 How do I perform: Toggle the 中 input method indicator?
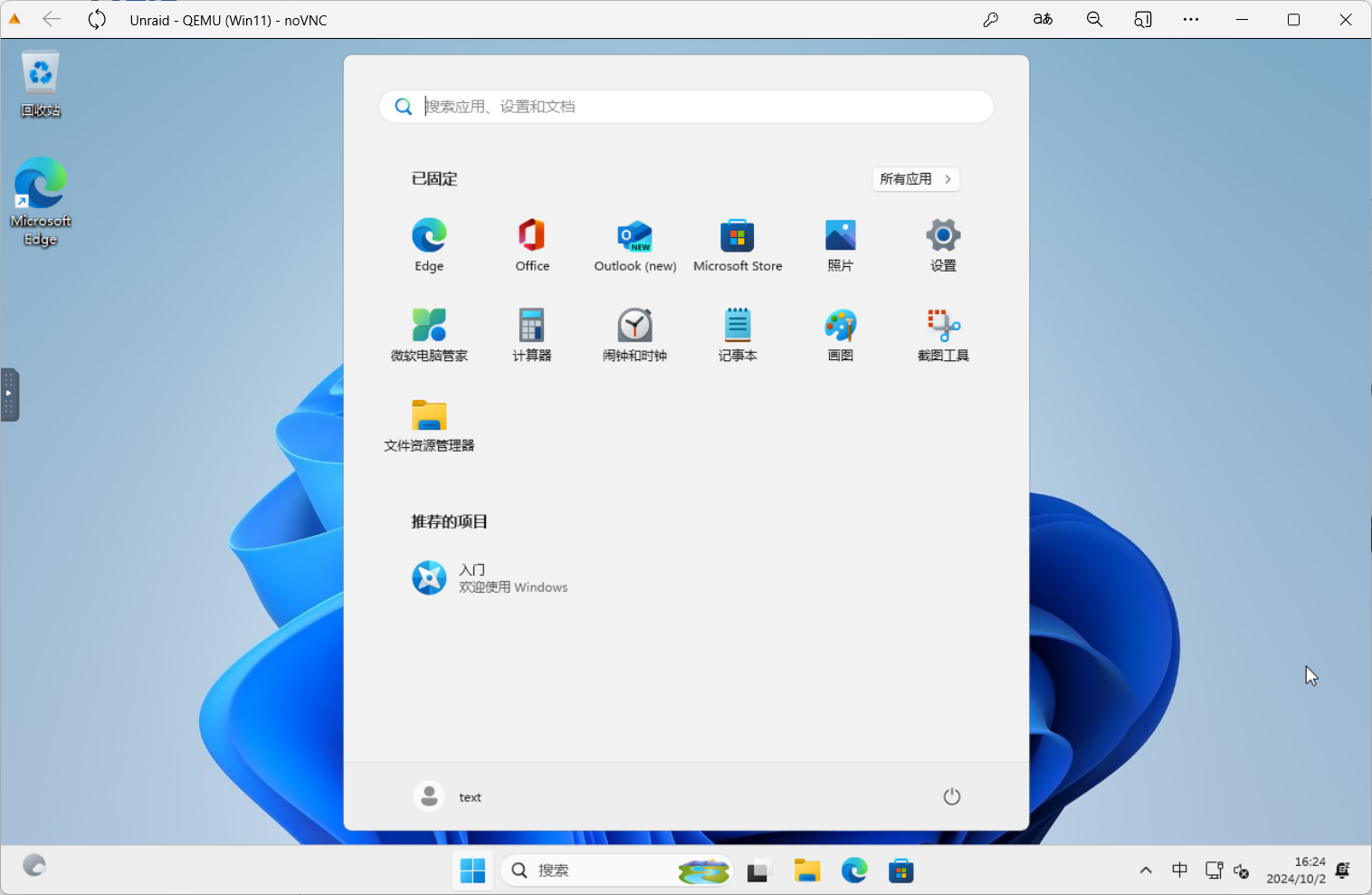pos(1179,871)
